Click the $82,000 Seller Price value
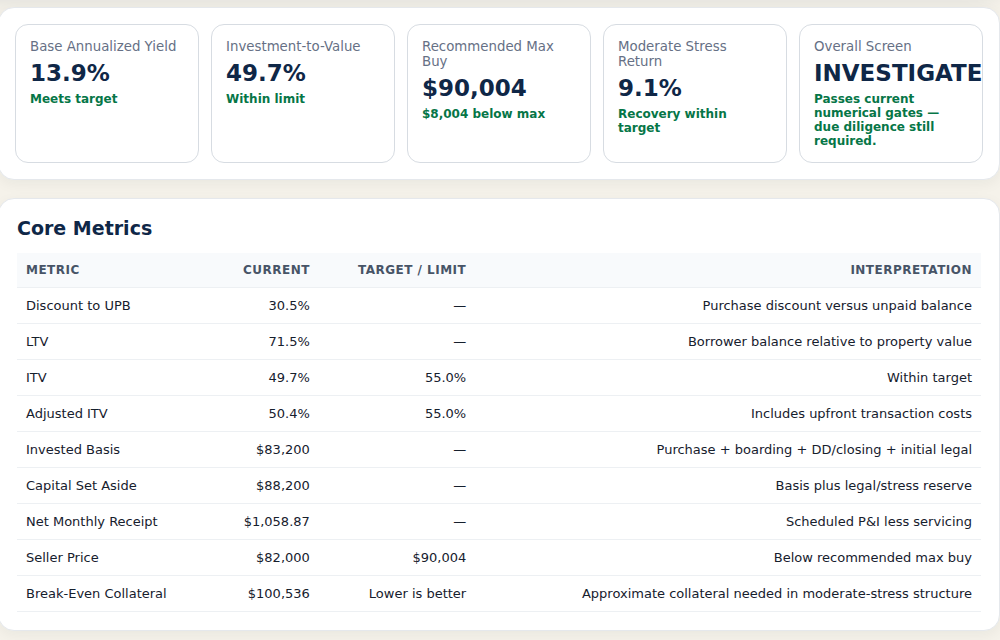The width and height of the screenshot is (1000, 640). (283, 558)
